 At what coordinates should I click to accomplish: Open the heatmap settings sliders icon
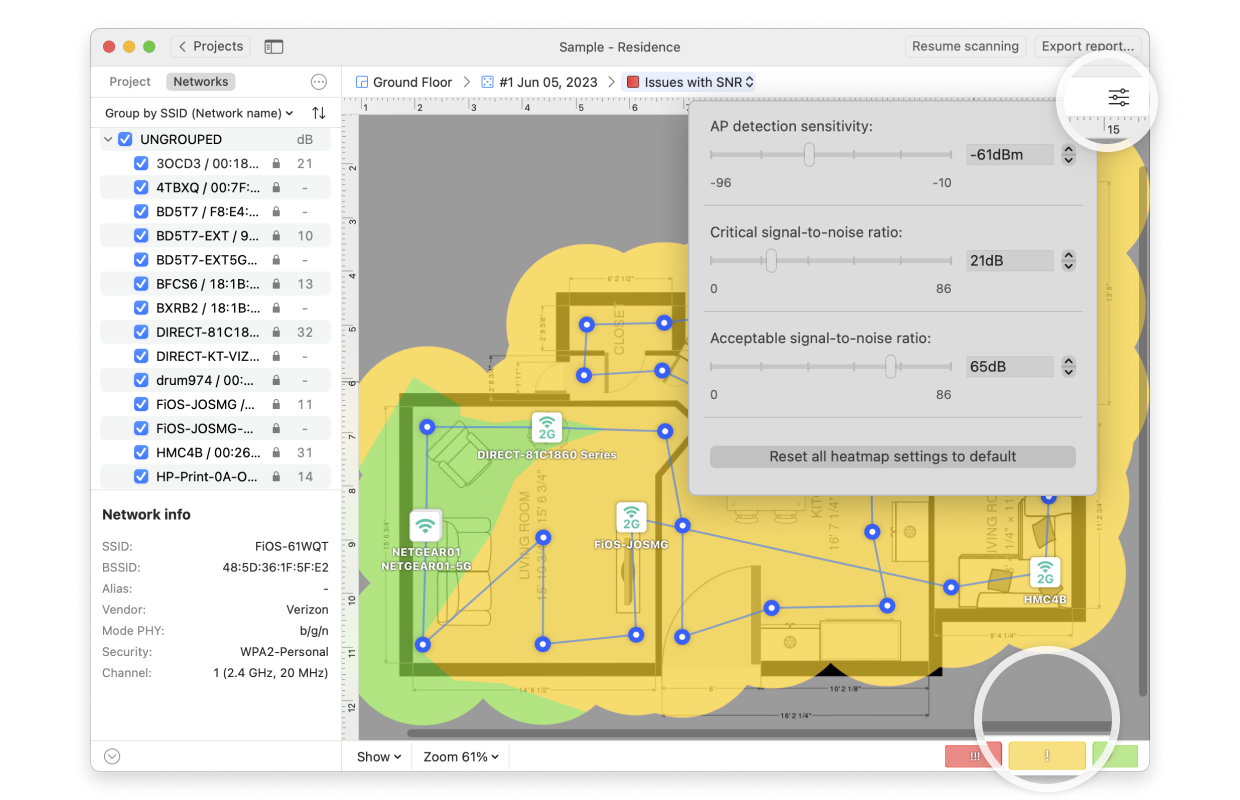[x=1118, y=97]
